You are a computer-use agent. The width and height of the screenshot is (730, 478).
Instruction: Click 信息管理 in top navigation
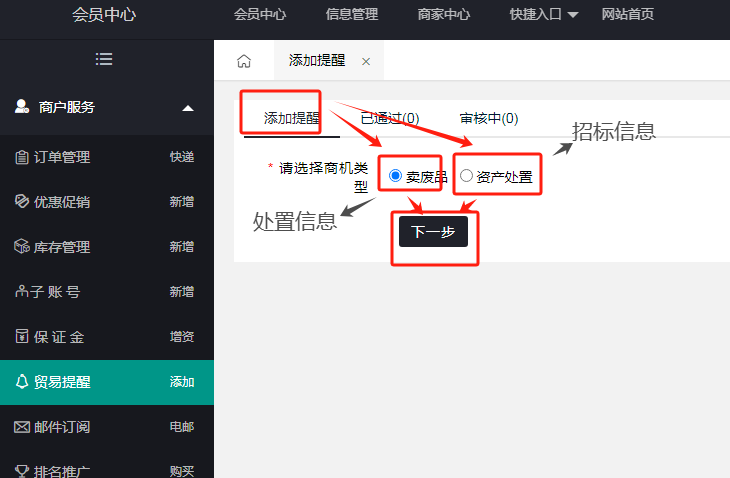(x=352, y=14)
